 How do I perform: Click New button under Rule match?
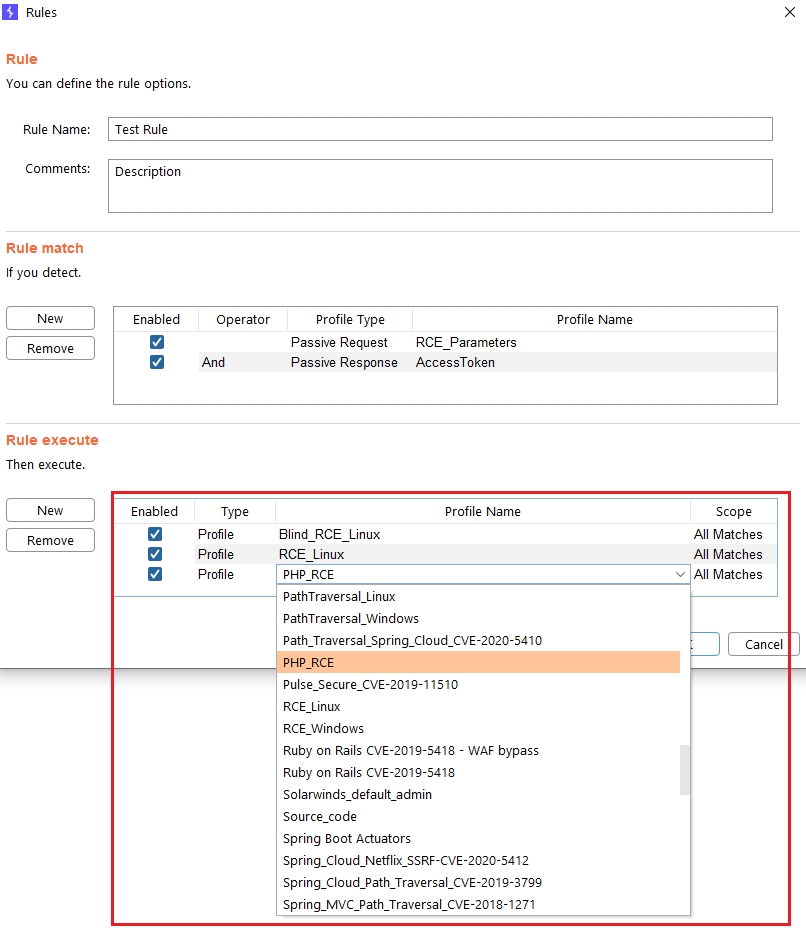50,319
